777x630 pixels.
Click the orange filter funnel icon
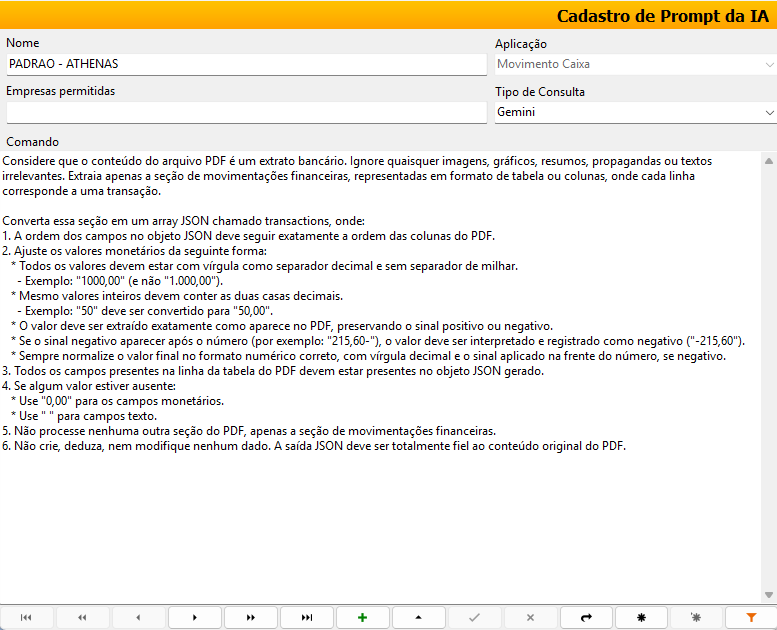(752, 618)
